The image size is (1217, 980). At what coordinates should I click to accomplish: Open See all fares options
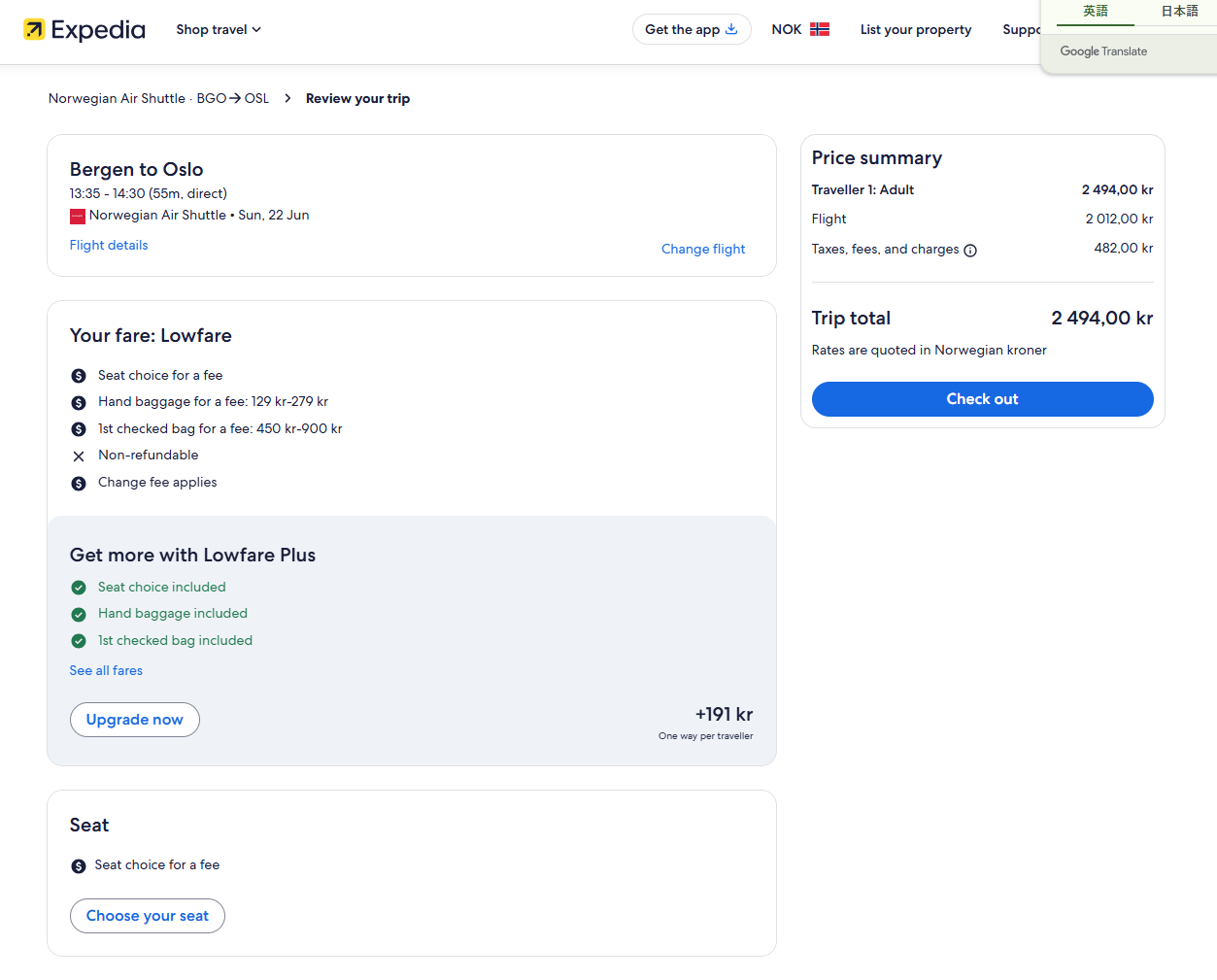click(x=106, y=670)
